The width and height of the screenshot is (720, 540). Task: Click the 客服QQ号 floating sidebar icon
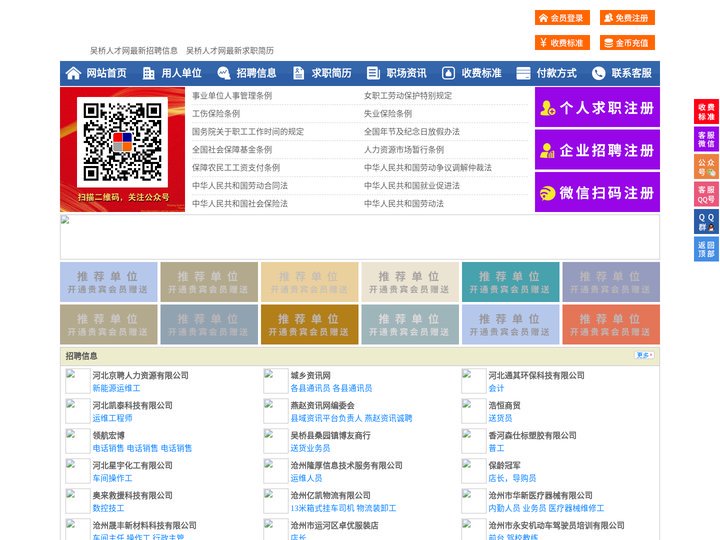click(706, 194)
